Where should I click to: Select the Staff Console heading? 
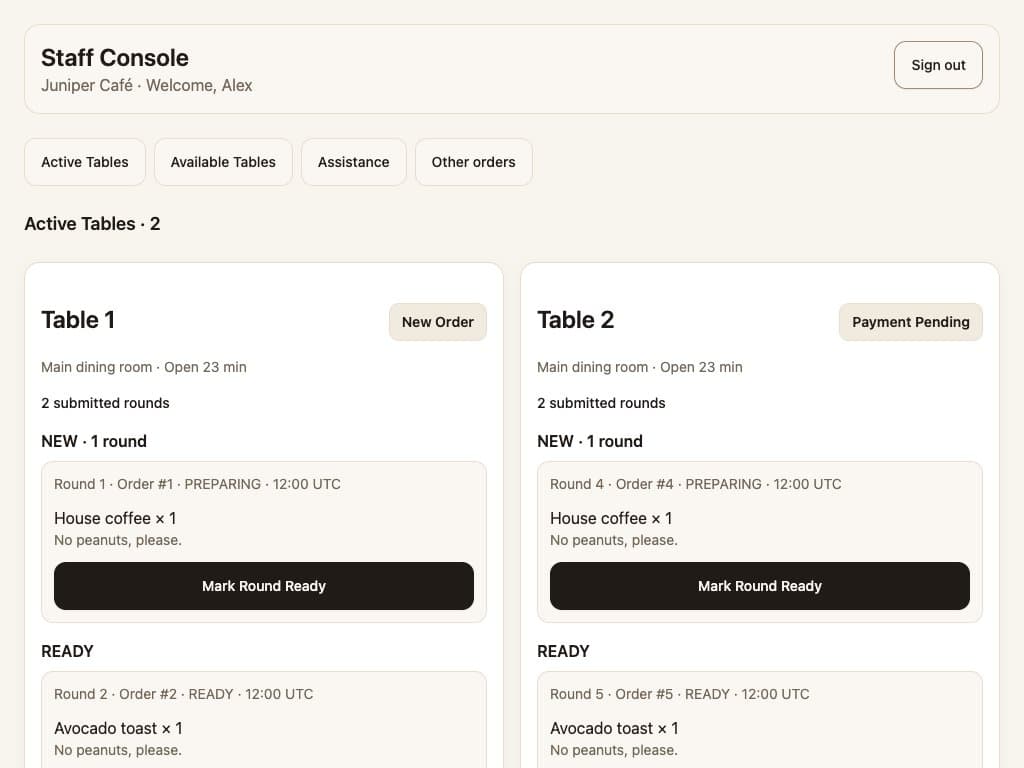tap(115, 57)
